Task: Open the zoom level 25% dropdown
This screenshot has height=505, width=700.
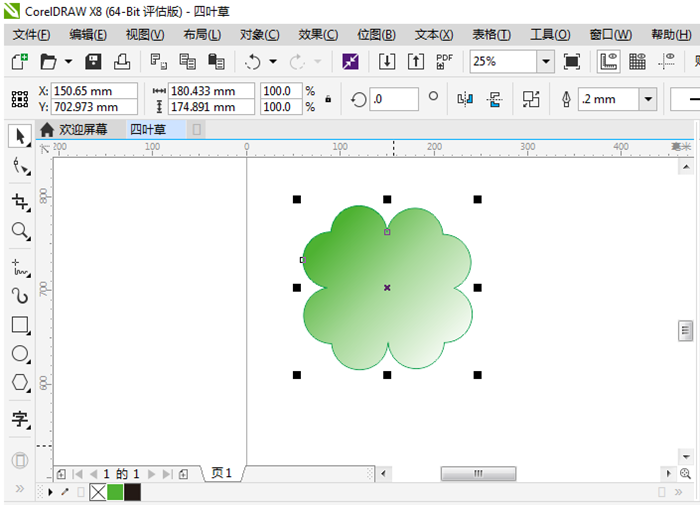Action: click(x=545, y=62)
